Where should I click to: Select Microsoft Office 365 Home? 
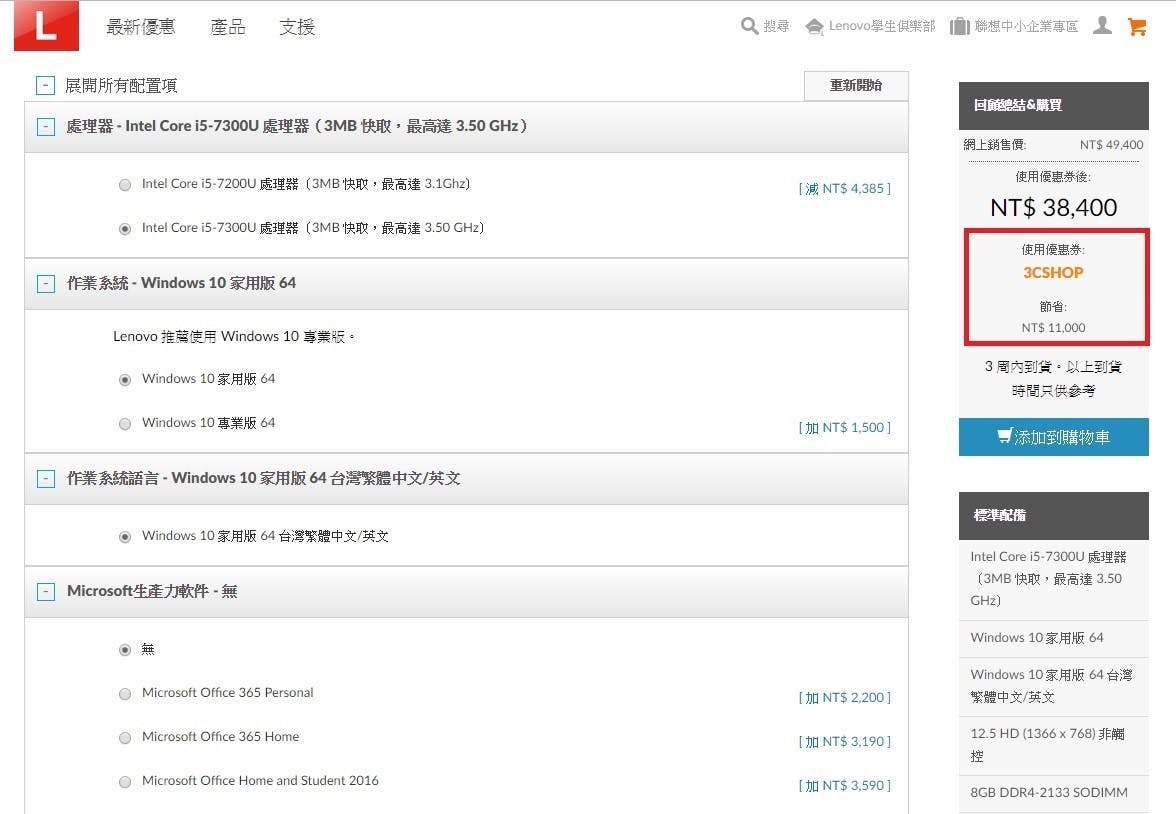124,738
